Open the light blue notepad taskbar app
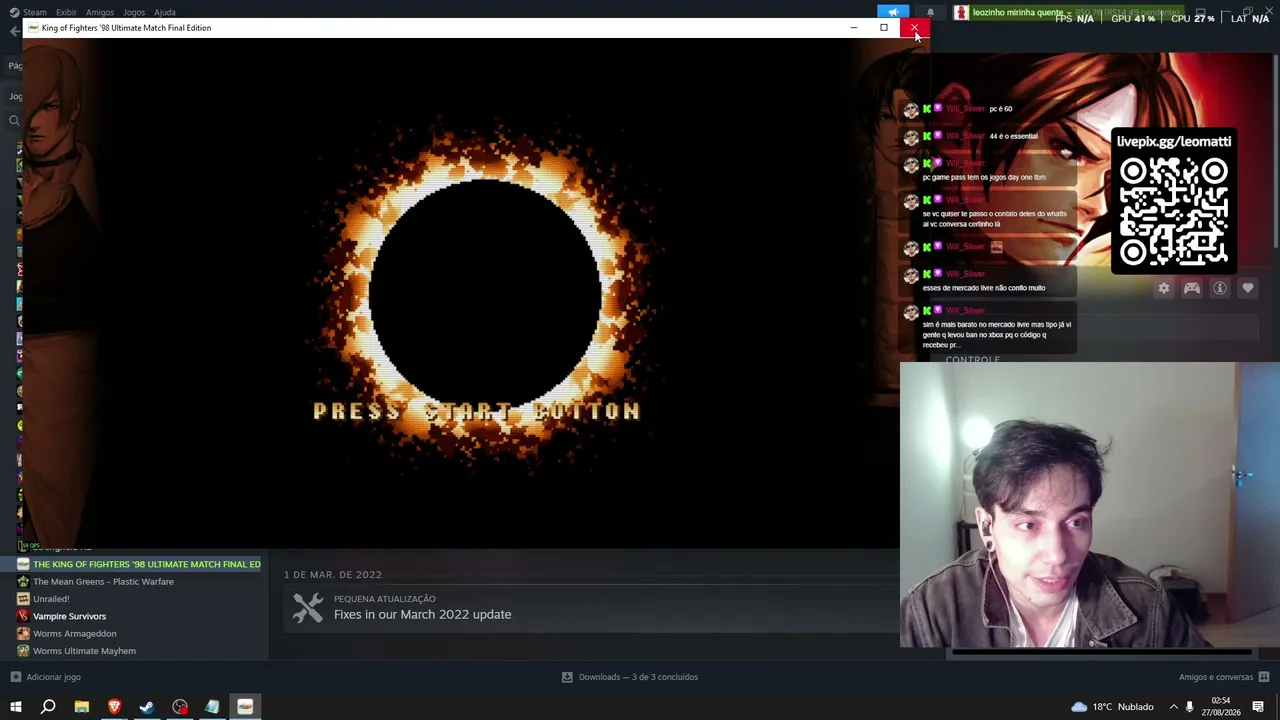Viewport: 1280px width, 720px height. coord(212,707)
